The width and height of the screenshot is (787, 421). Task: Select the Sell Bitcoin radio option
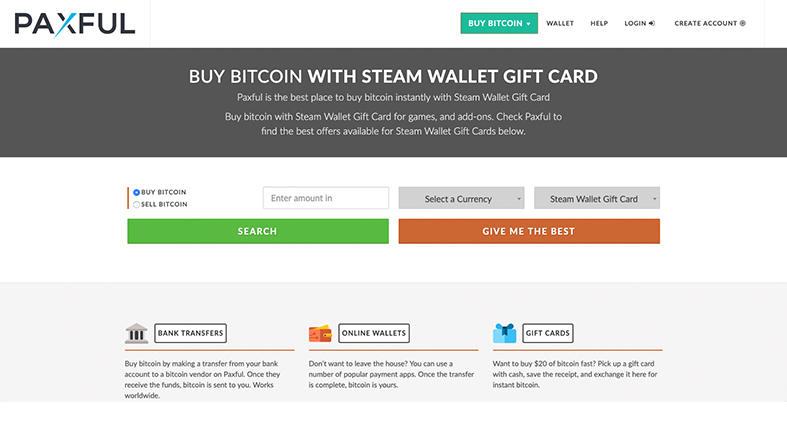tap(137, 204)
